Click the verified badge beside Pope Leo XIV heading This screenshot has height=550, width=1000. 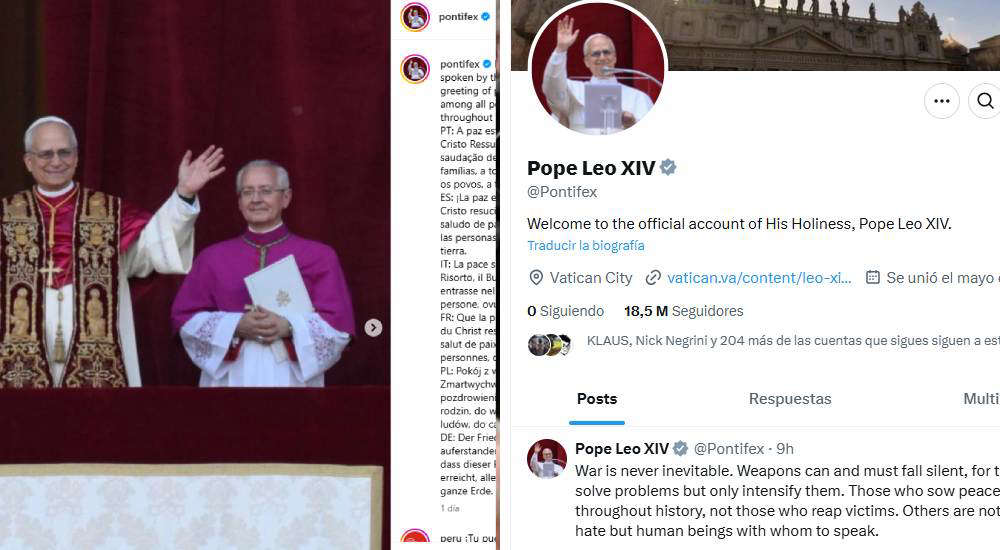pos(668,167)
